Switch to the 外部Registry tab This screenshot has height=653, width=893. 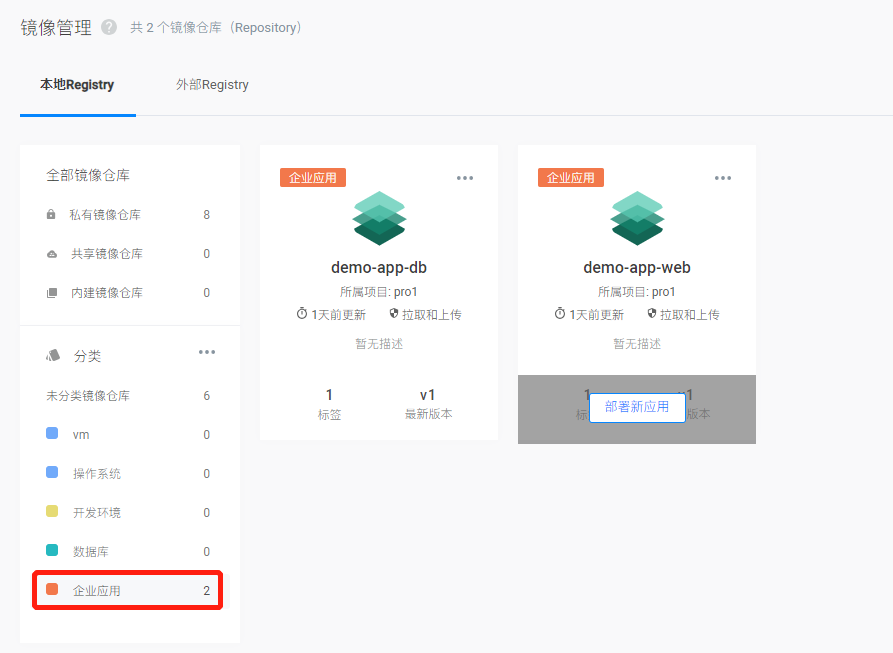click(x=212, y=85)
